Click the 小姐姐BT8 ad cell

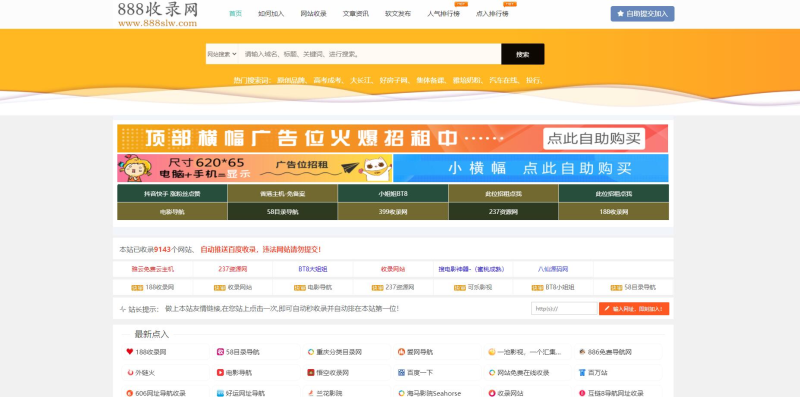(x=393, y=193)
